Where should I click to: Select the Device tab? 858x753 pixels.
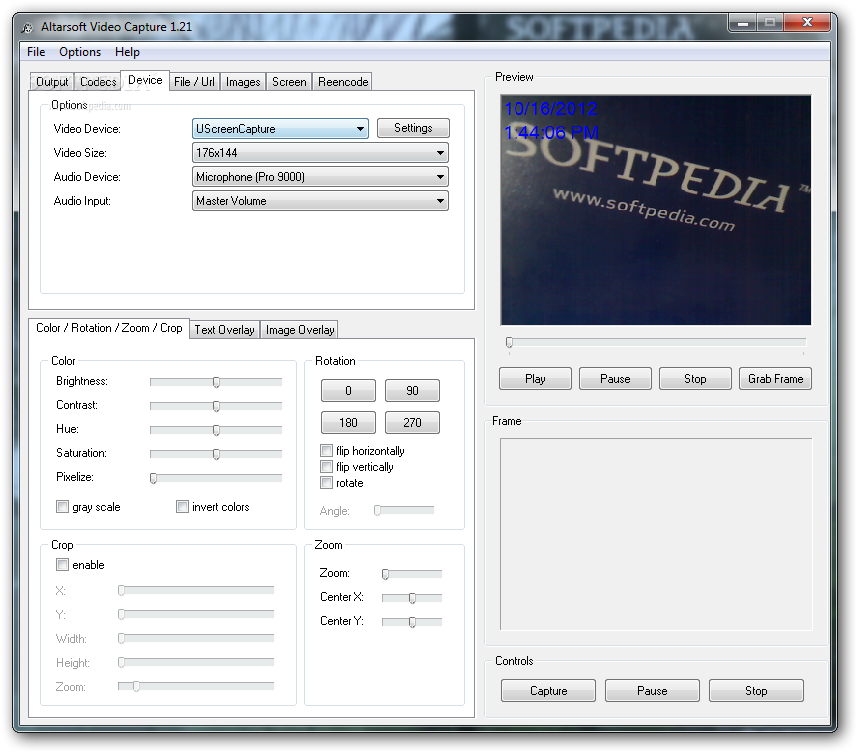point(145,80)
